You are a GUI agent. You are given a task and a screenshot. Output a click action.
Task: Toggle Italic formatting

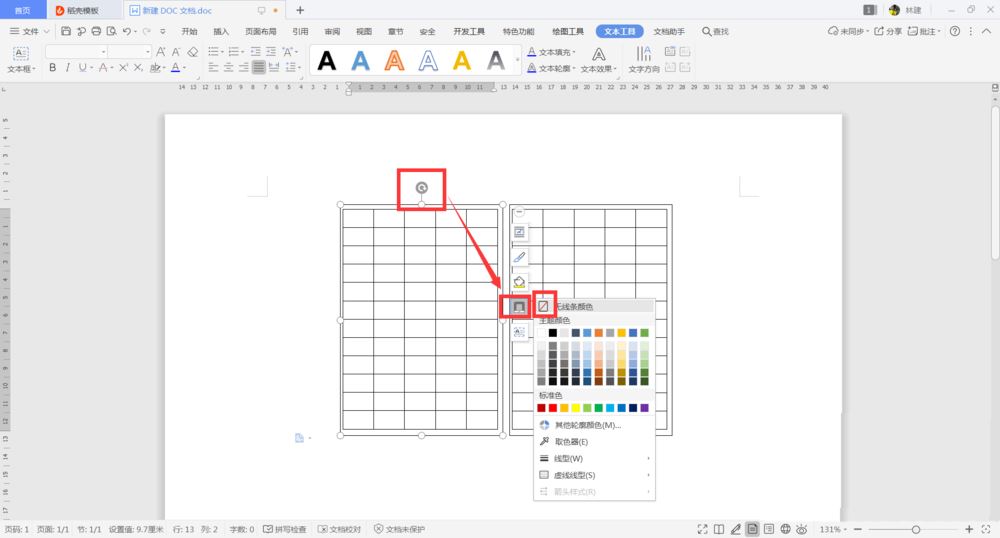(68, 68)
